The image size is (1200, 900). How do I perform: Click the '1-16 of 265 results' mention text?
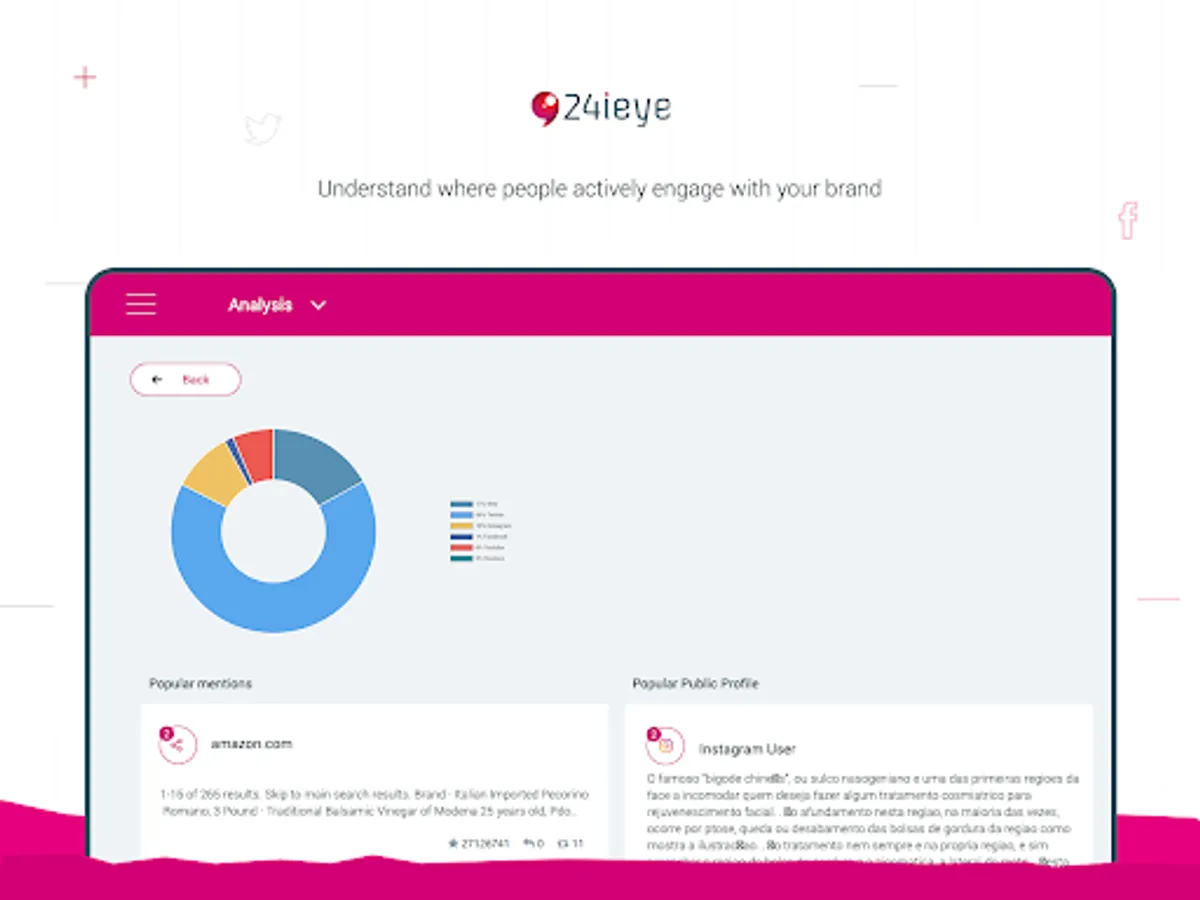click(x=375, y=803)
